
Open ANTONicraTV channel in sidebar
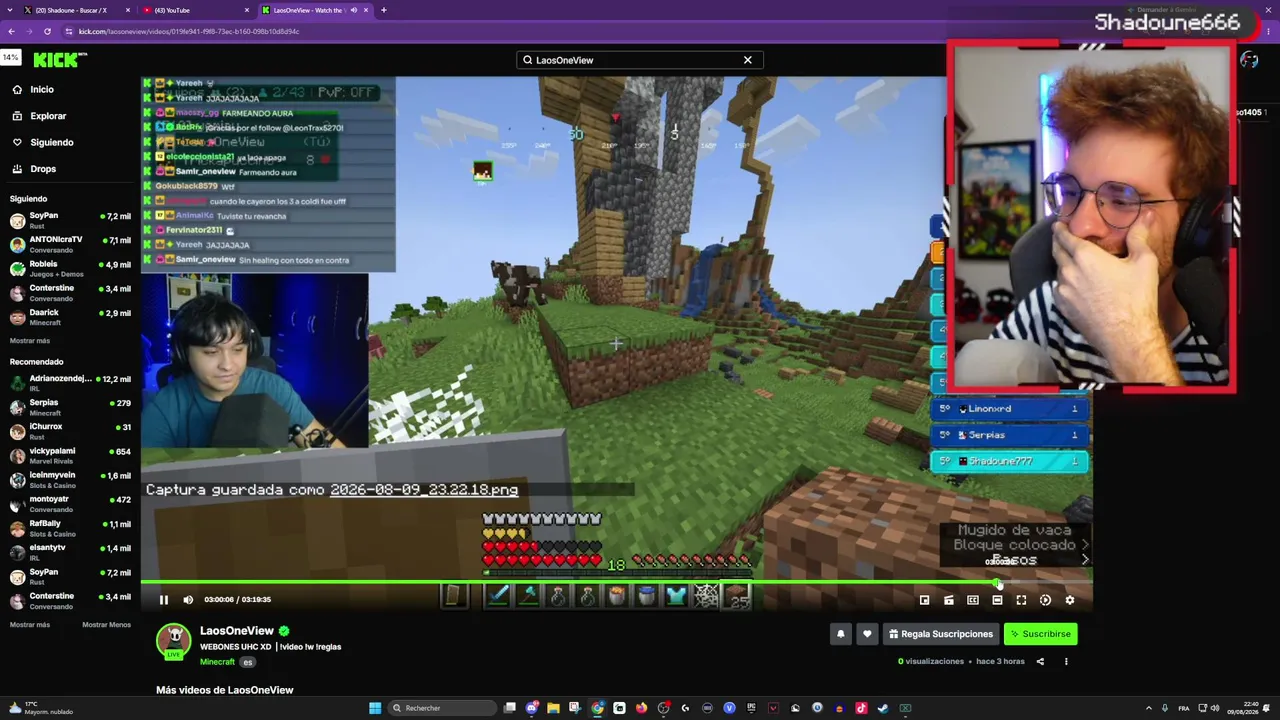click(70, 244)
